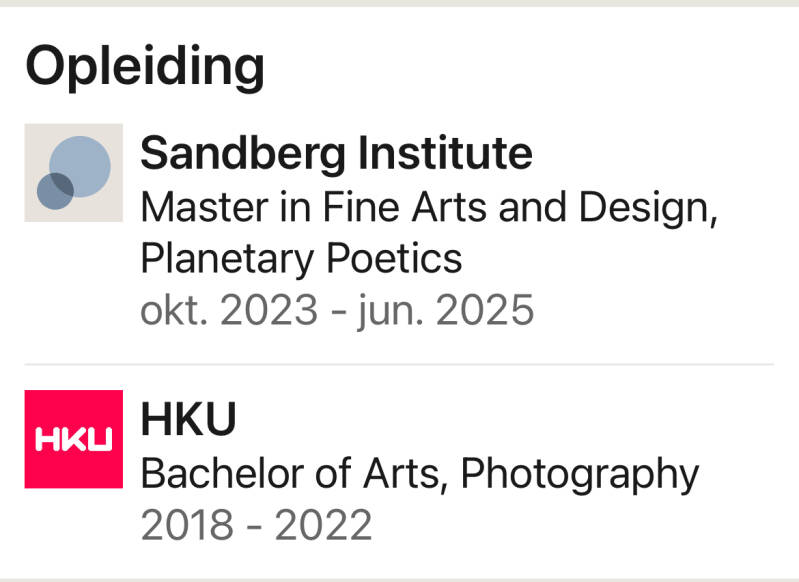Viewport: 799px width, 582px height.
Task: Click the Sandberg Institute logo thumbnail
Action: [x=73, y=173]
